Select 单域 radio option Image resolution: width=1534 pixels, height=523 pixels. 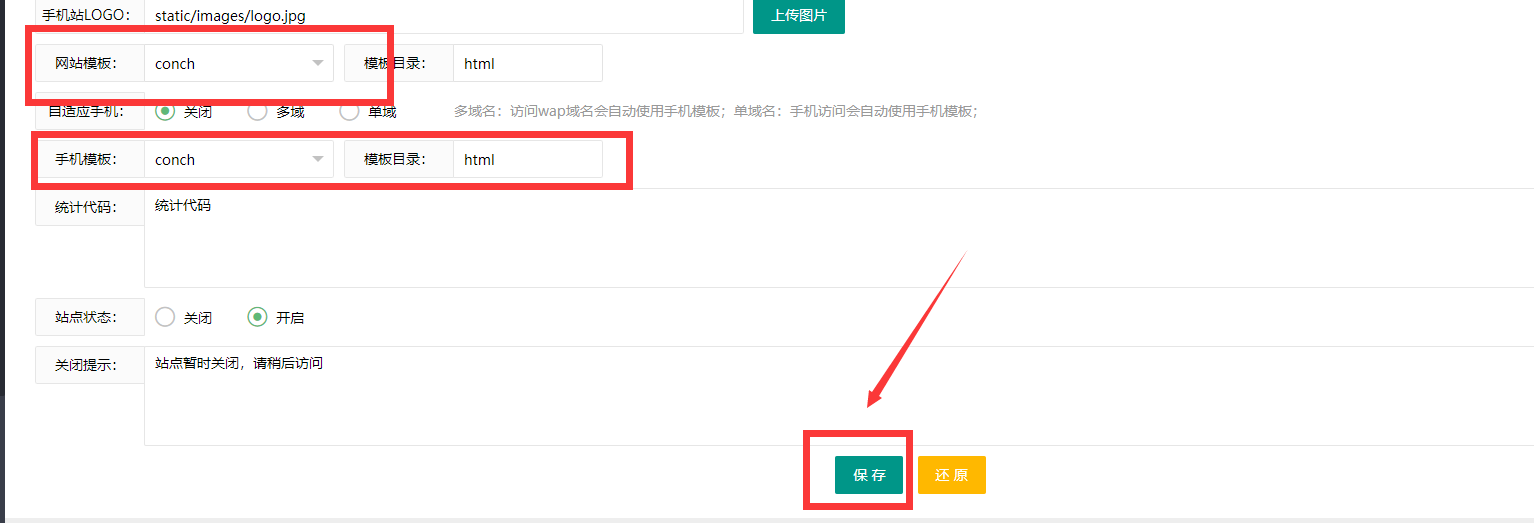(368, 111)
